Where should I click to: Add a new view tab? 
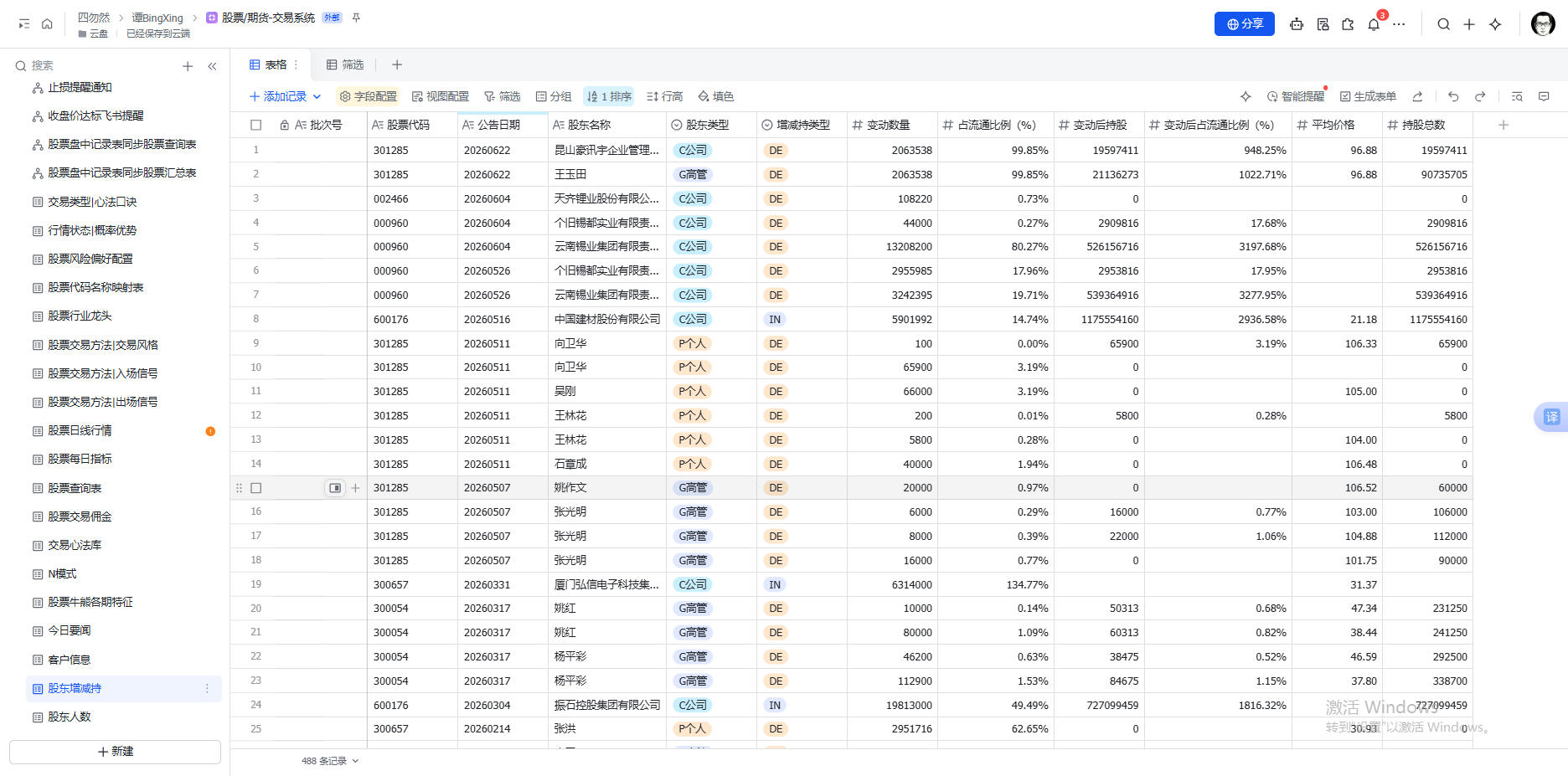coord(397,64)
